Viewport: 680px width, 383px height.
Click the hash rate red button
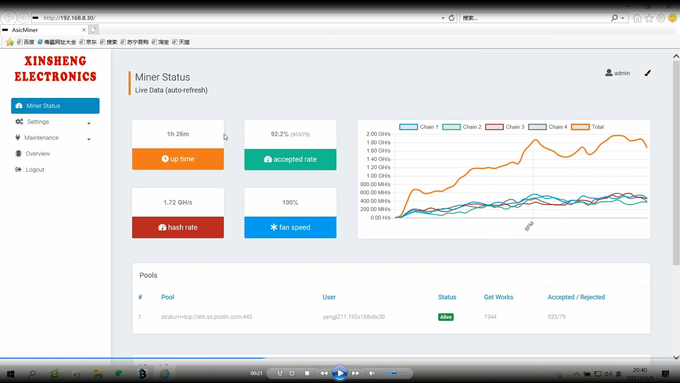click(178, 227)
